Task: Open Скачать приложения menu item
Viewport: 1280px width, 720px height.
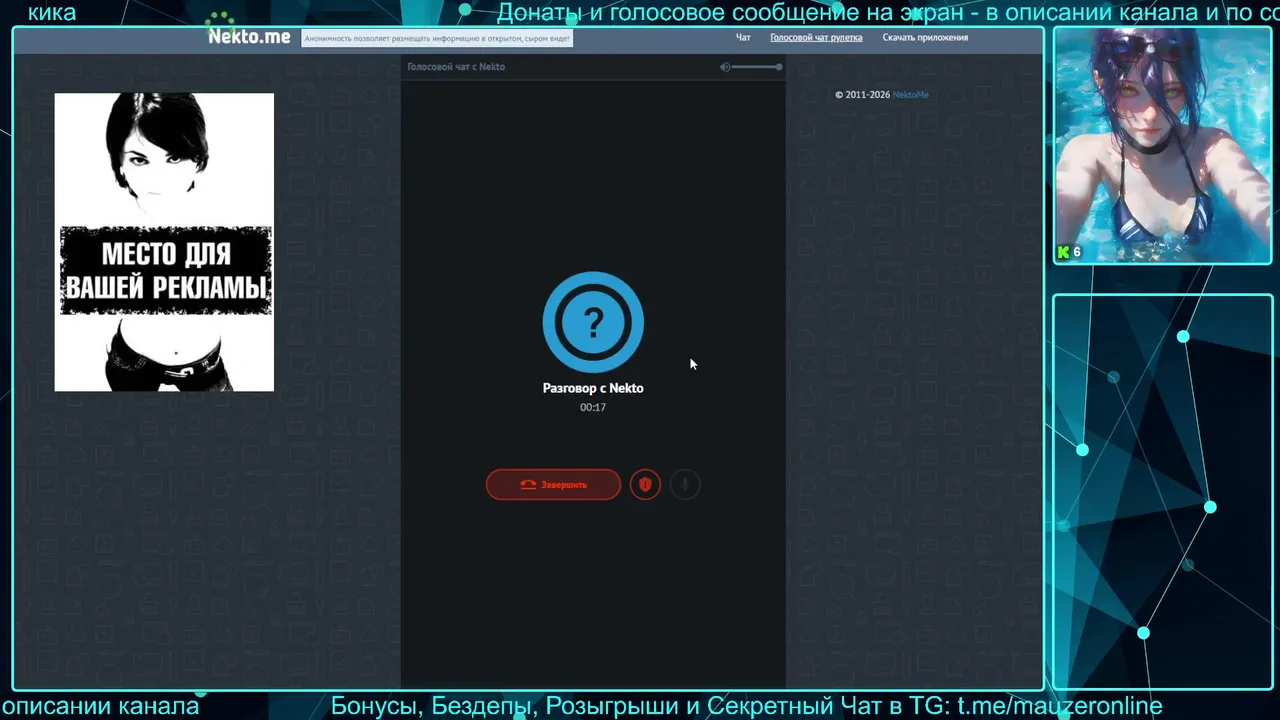Action: [925, 37]
